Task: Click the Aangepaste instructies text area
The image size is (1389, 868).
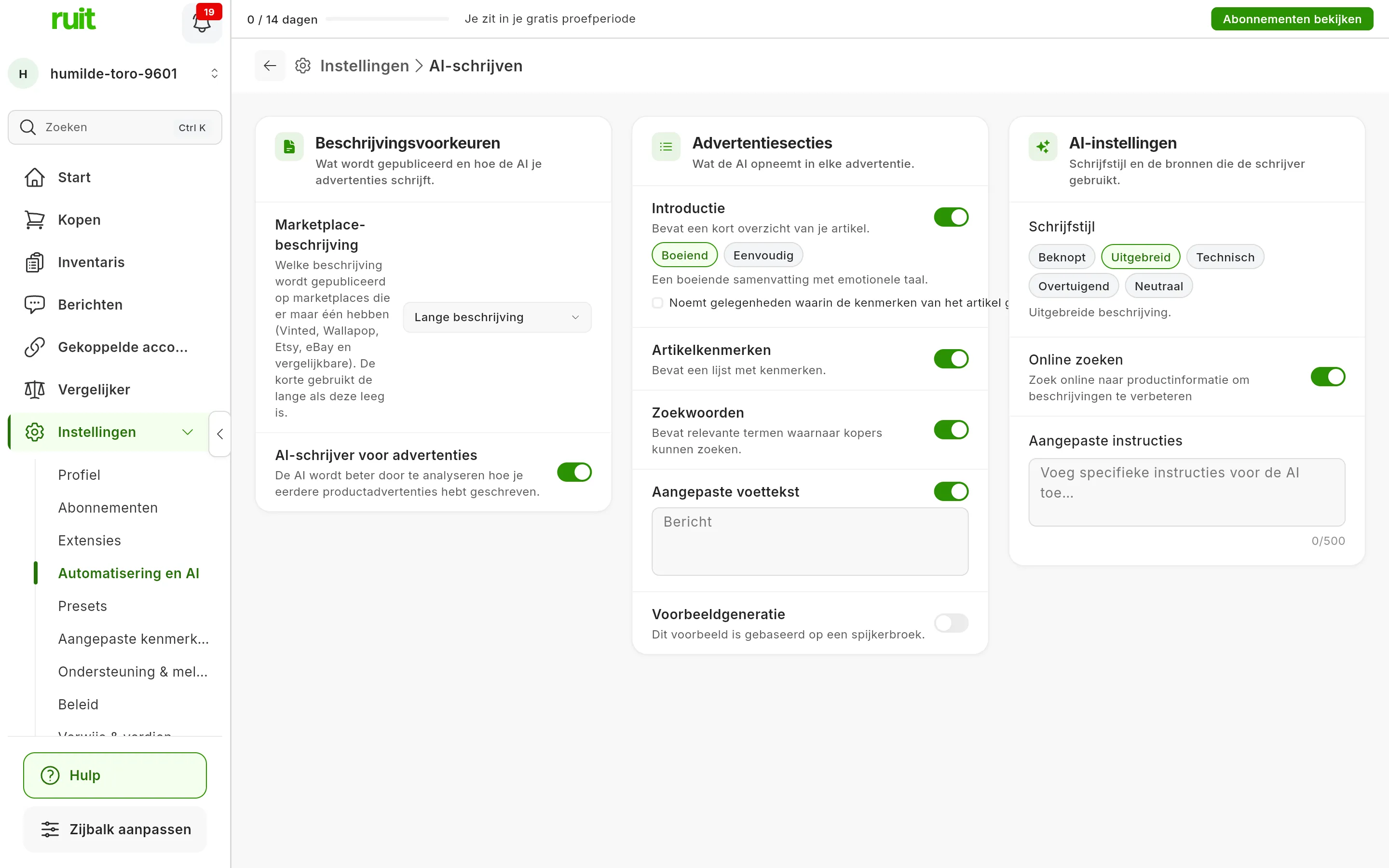Action: pyautogui.click(x=1186, y=492)
